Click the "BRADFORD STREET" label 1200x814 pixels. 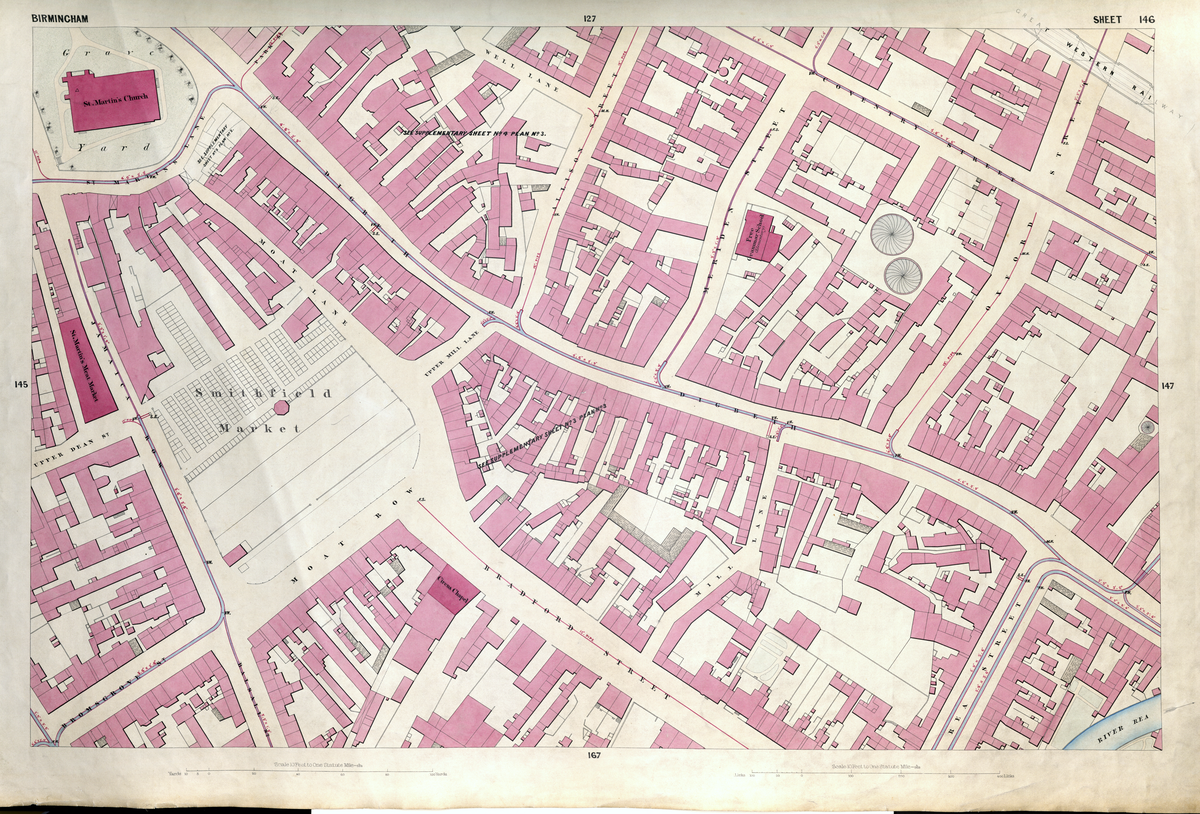point(578,633)
